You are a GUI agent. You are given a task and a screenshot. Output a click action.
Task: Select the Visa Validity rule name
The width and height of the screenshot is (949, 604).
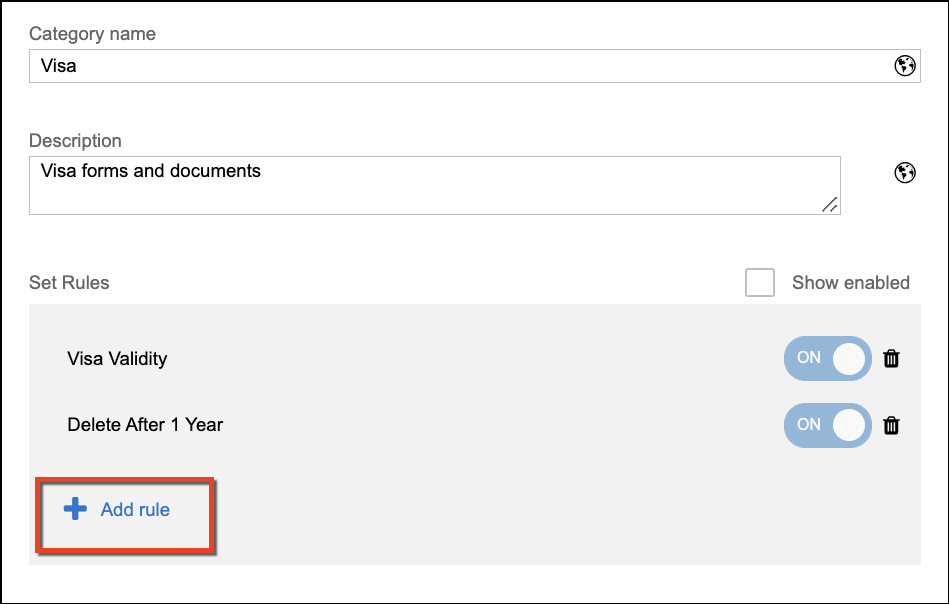[117, 358]
